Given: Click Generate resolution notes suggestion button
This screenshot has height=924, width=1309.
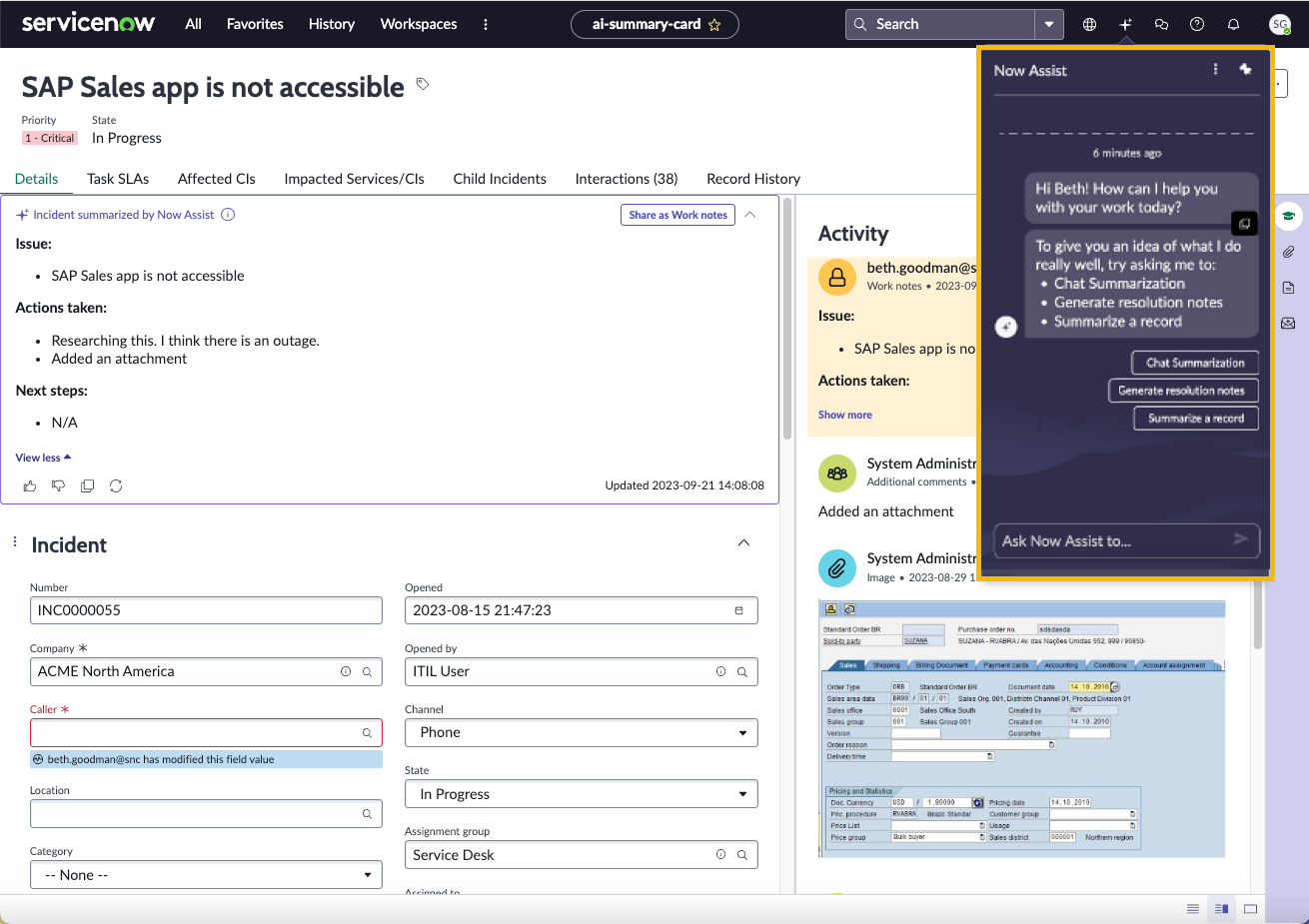Looking at the screenshot, I should point(1182,391).
